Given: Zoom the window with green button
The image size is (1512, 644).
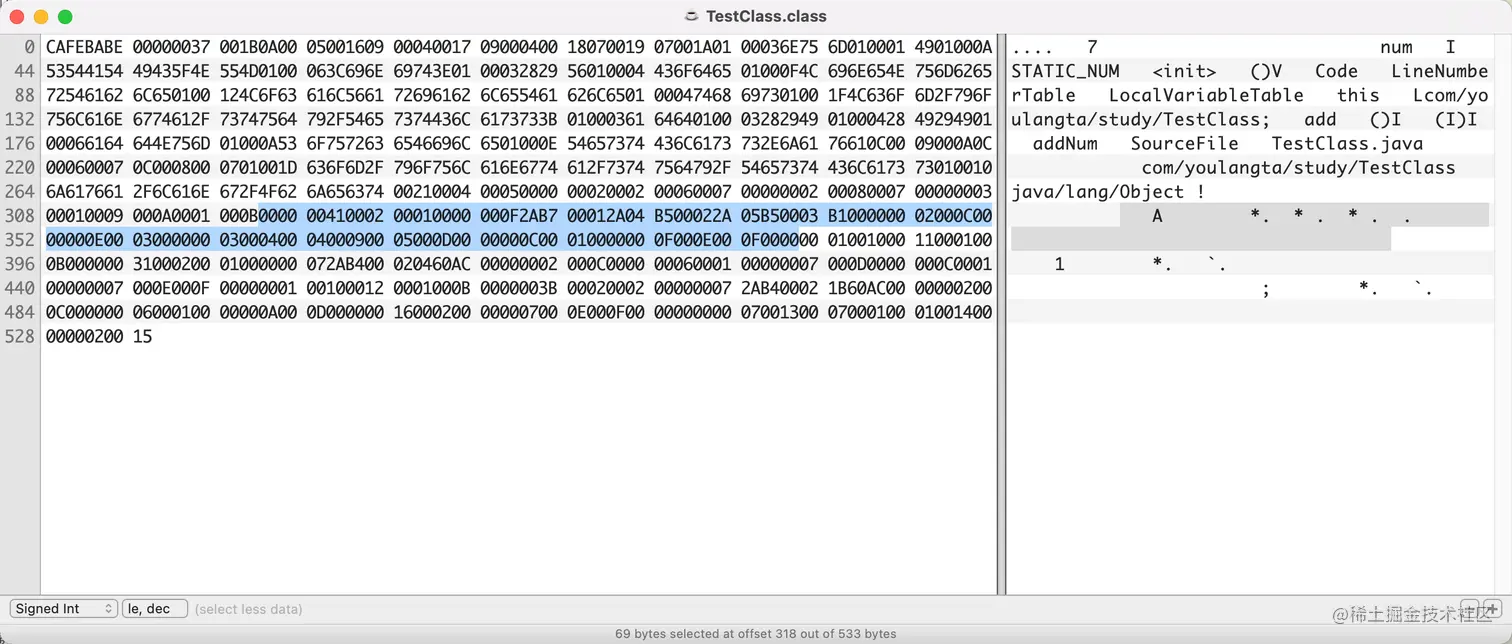Looking at the screenshot, I should pyautogui.click(x=65, y=17).
